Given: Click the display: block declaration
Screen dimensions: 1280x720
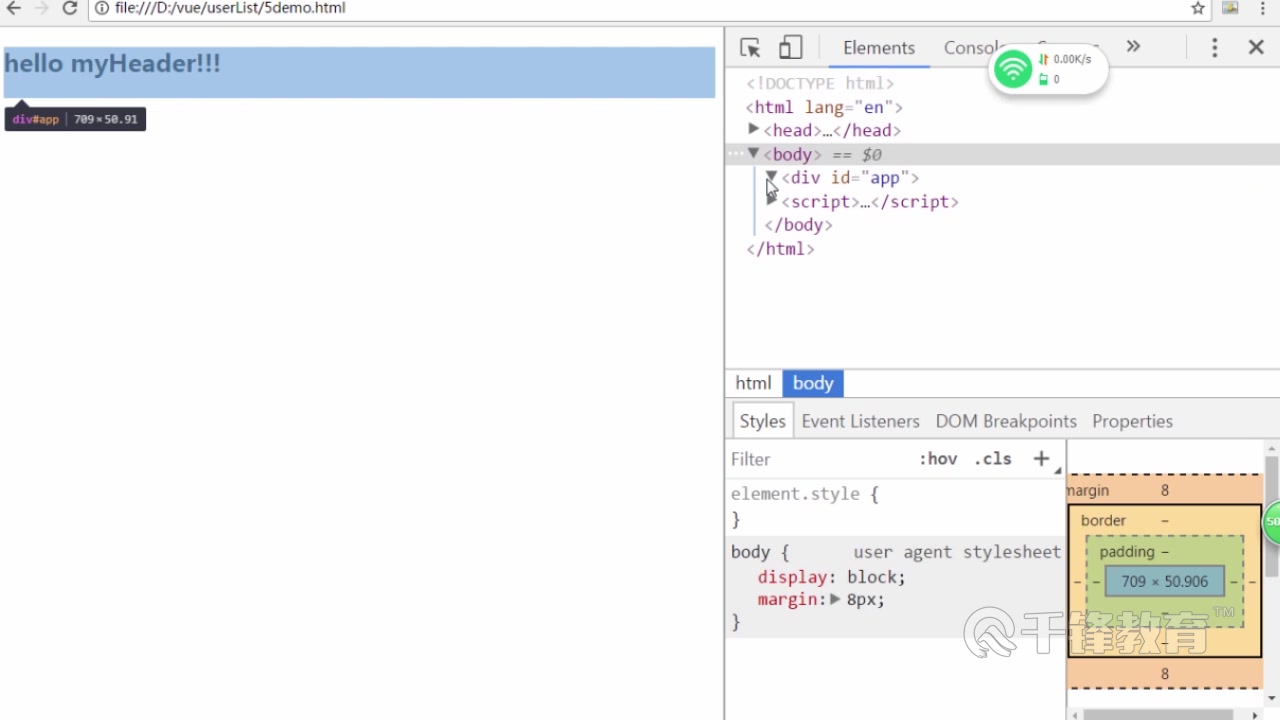Looking at the screenshot, I should (x=831, y=577).
